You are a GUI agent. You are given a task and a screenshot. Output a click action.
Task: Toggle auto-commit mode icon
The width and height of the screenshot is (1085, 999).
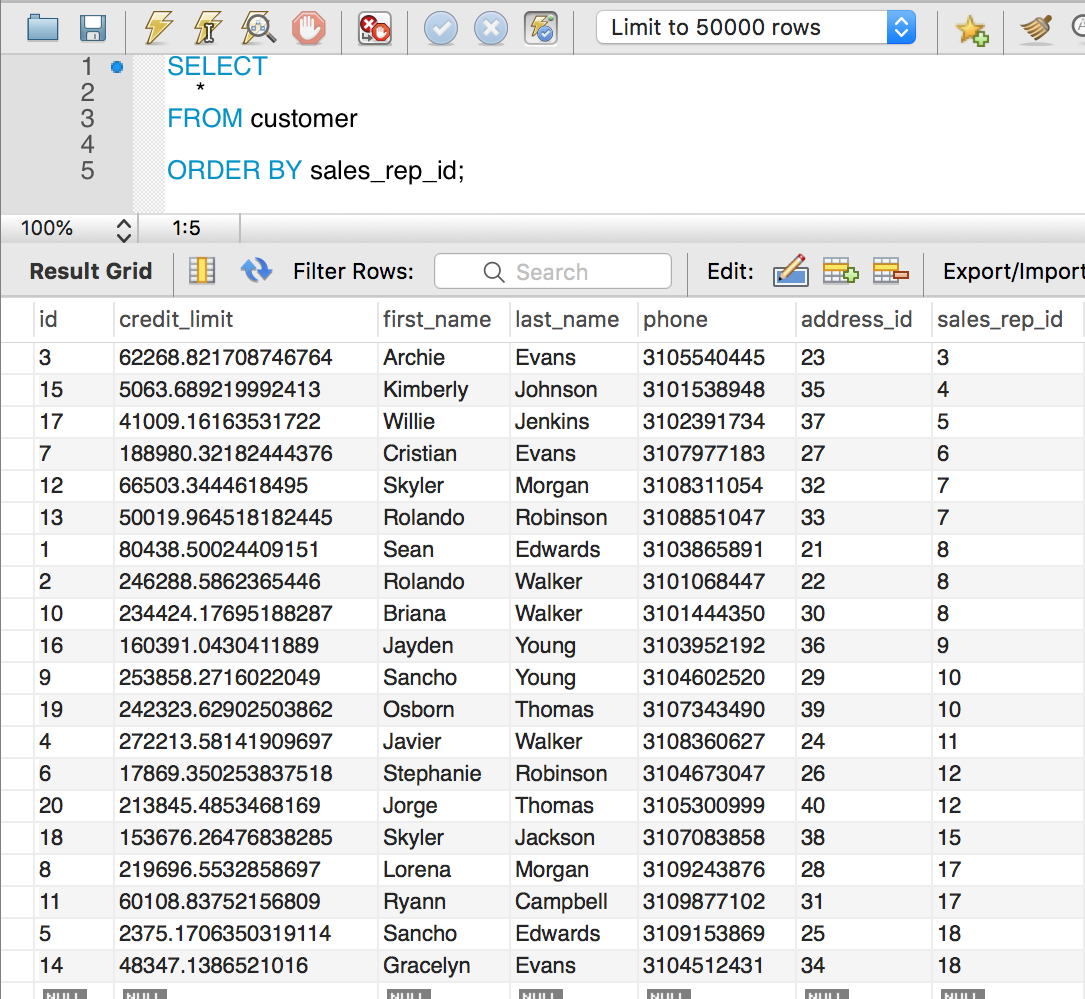click(540, 28)
